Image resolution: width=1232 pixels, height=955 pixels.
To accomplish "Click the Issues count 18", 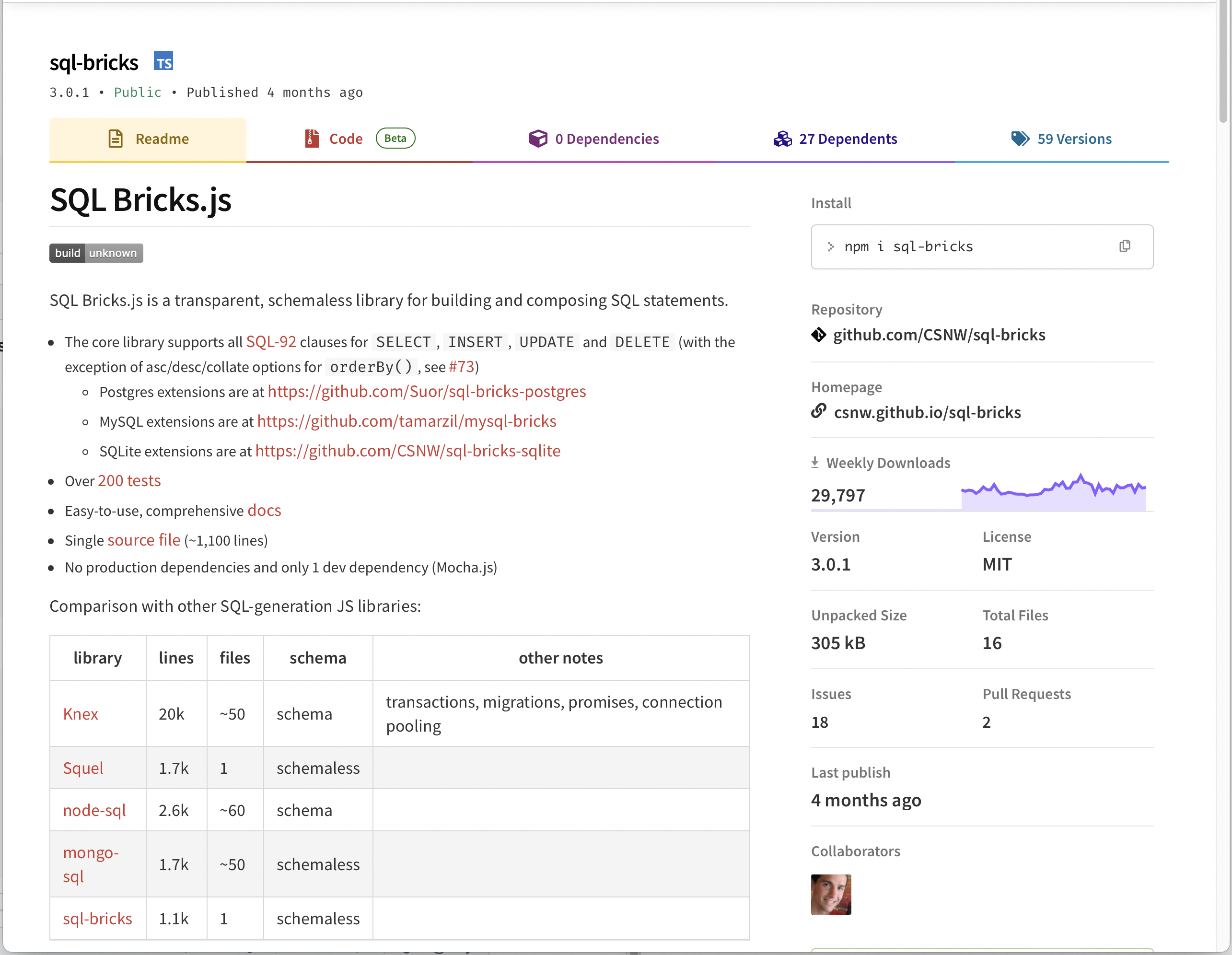I will (820, 722).
